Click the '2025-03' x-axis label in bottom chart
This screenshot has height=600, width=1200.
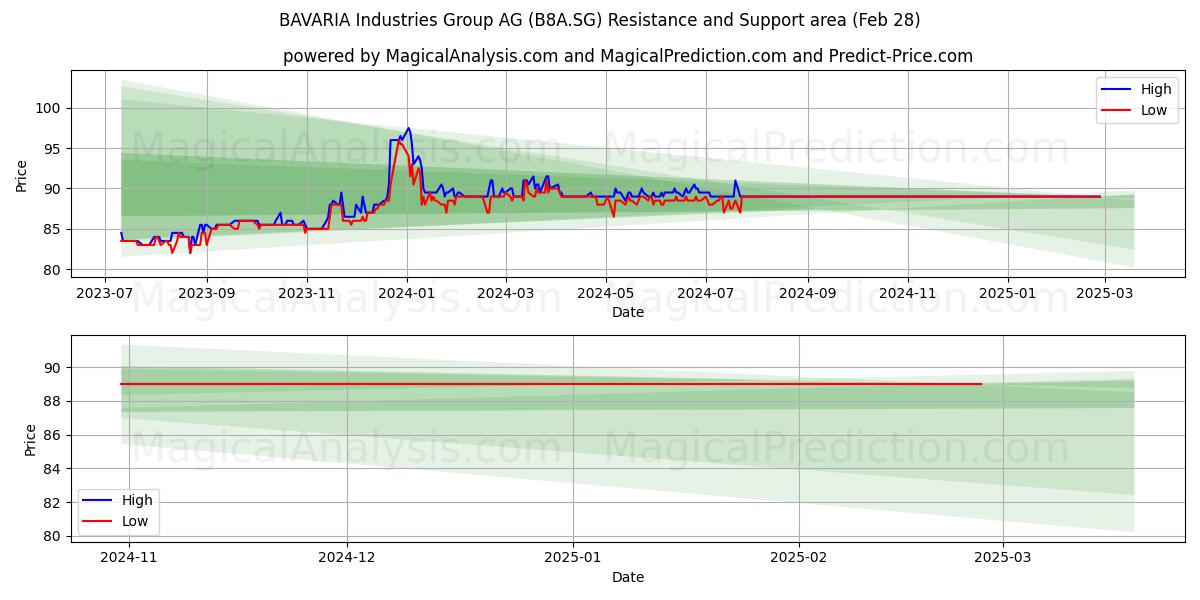tap(1003, 556)
